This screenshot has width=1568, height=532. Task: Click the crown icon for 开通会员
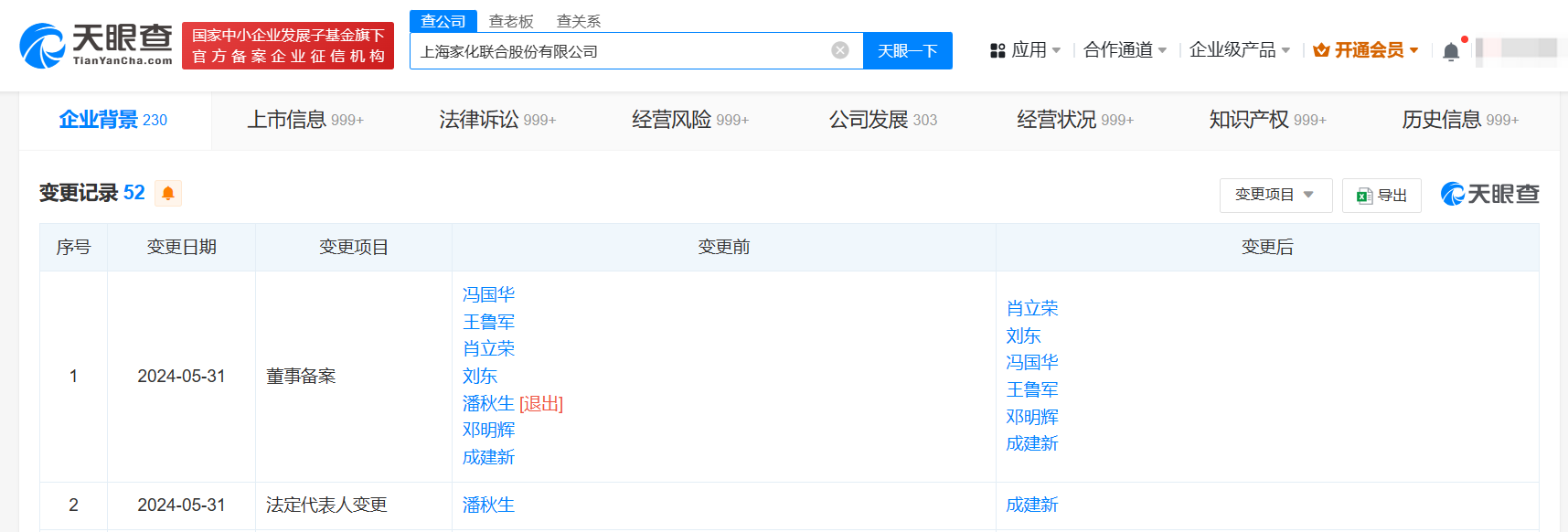[1321, 50]
